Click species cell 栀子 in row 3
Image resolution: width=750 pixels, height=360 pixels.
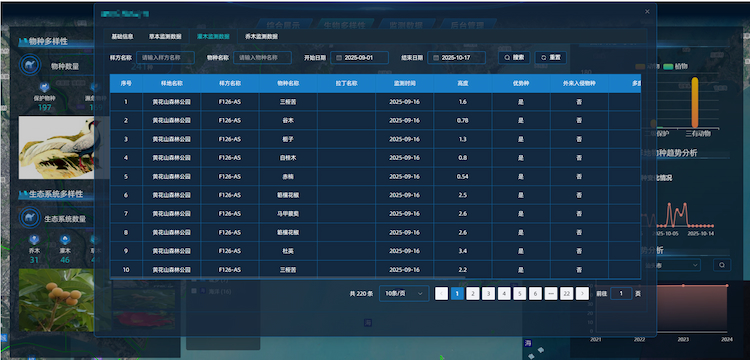tap(288, 139)
